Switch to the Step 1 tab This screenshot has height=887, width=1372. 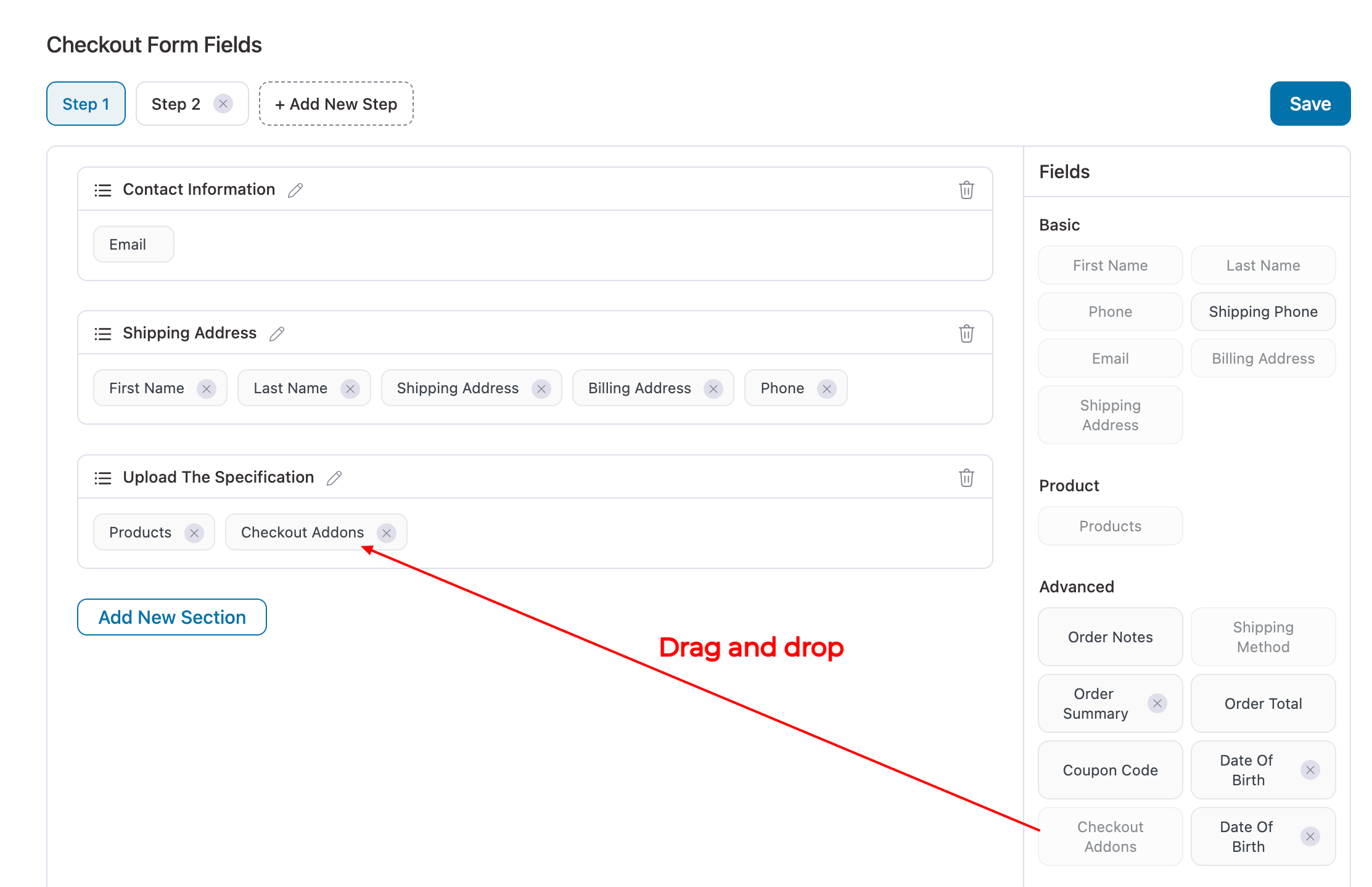pyautogui.click(x=86, y=104)
